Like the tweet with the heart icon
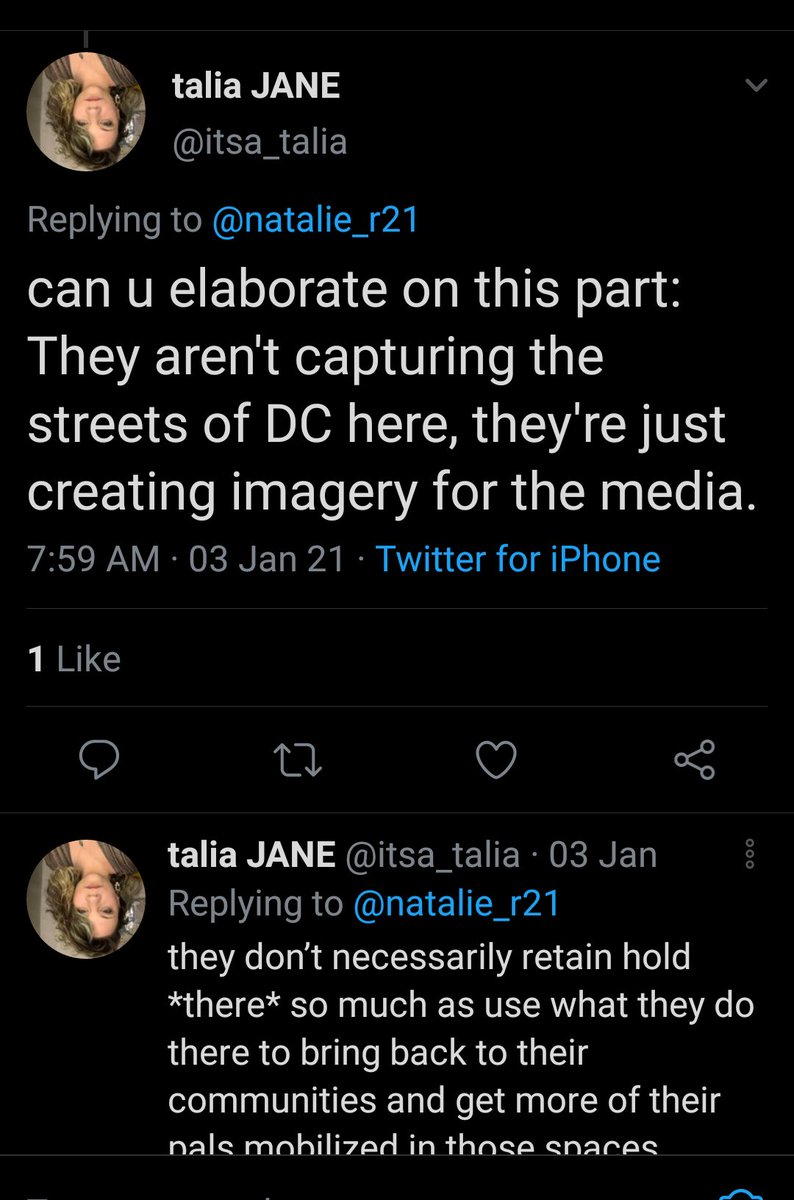794x1200 pixels. click(x=496, y=761)
